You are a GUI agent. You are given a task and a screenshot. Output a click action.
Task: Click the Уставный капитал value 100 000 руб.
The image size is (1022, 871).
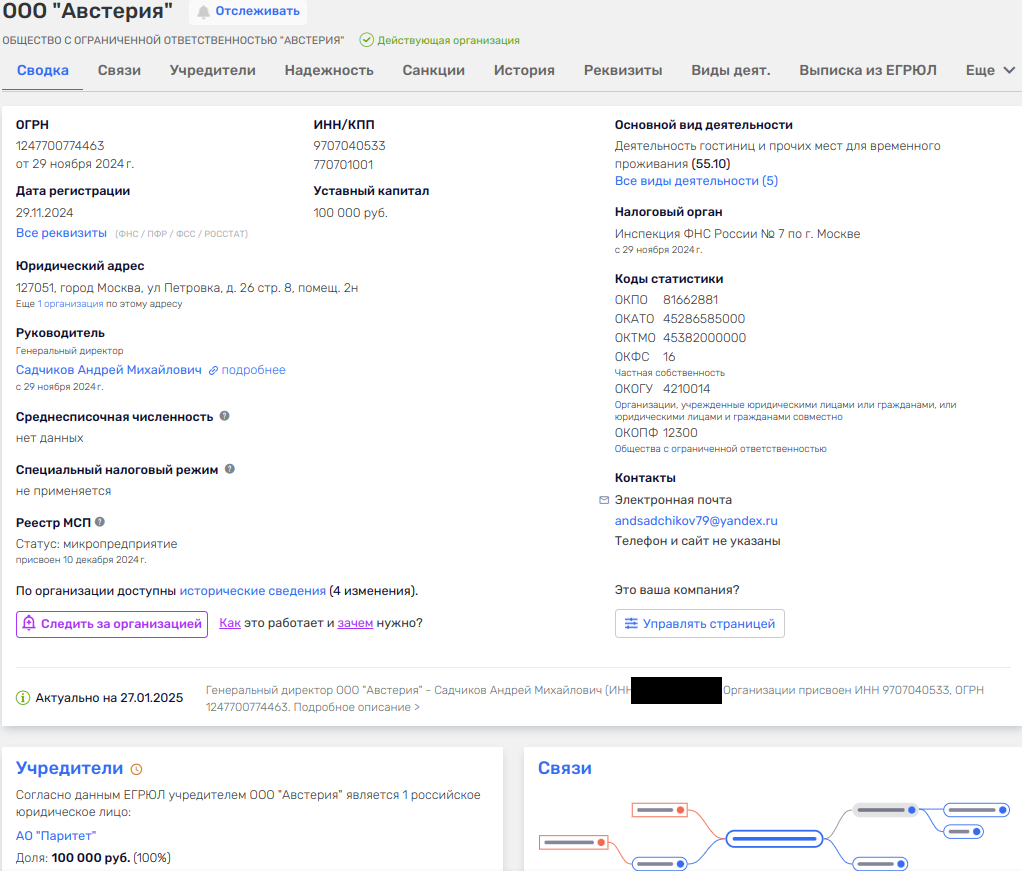[x=351, y=213]
